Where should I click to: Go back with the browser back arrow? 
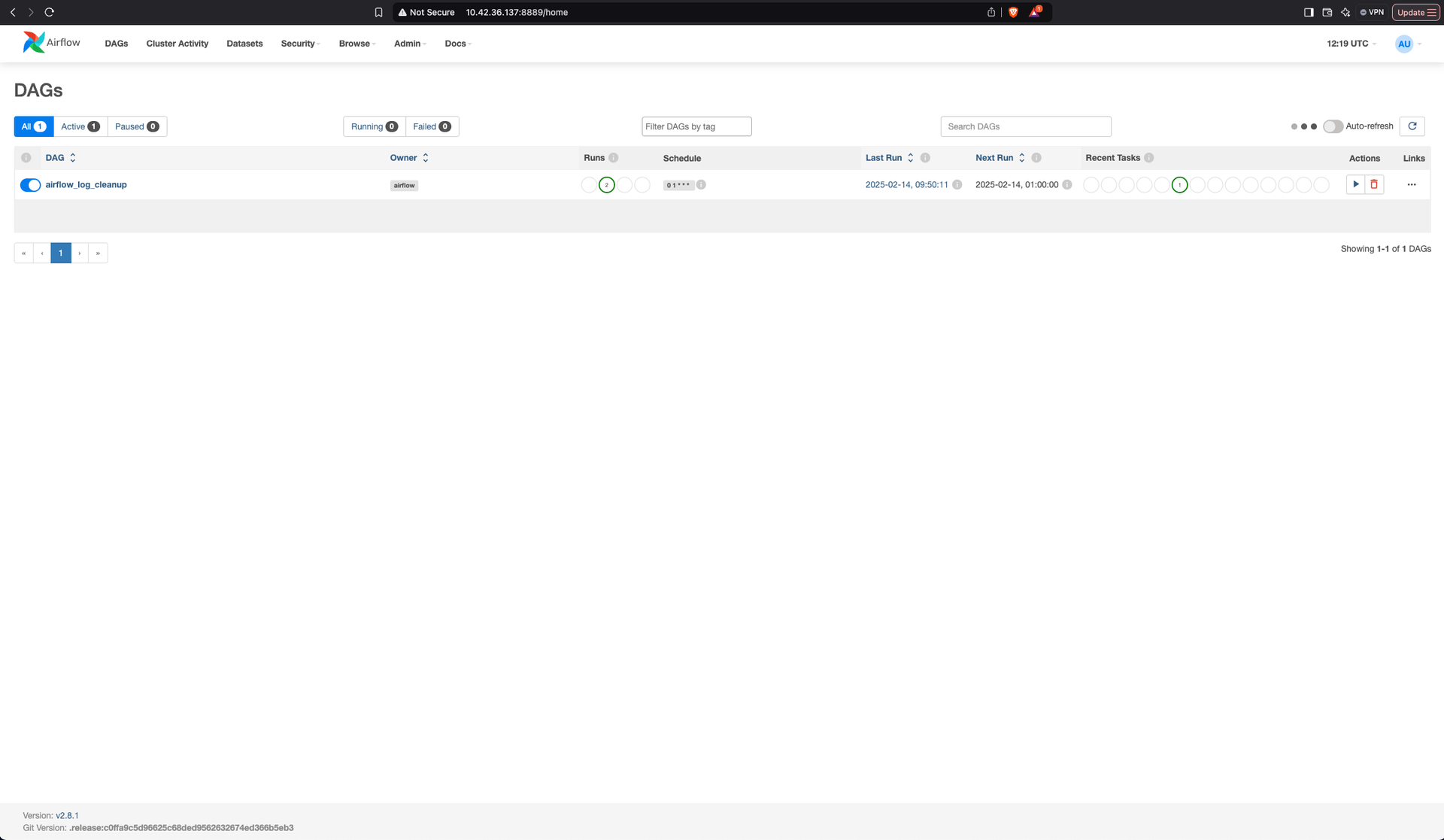pyautogui.click(x=13, y=12)
